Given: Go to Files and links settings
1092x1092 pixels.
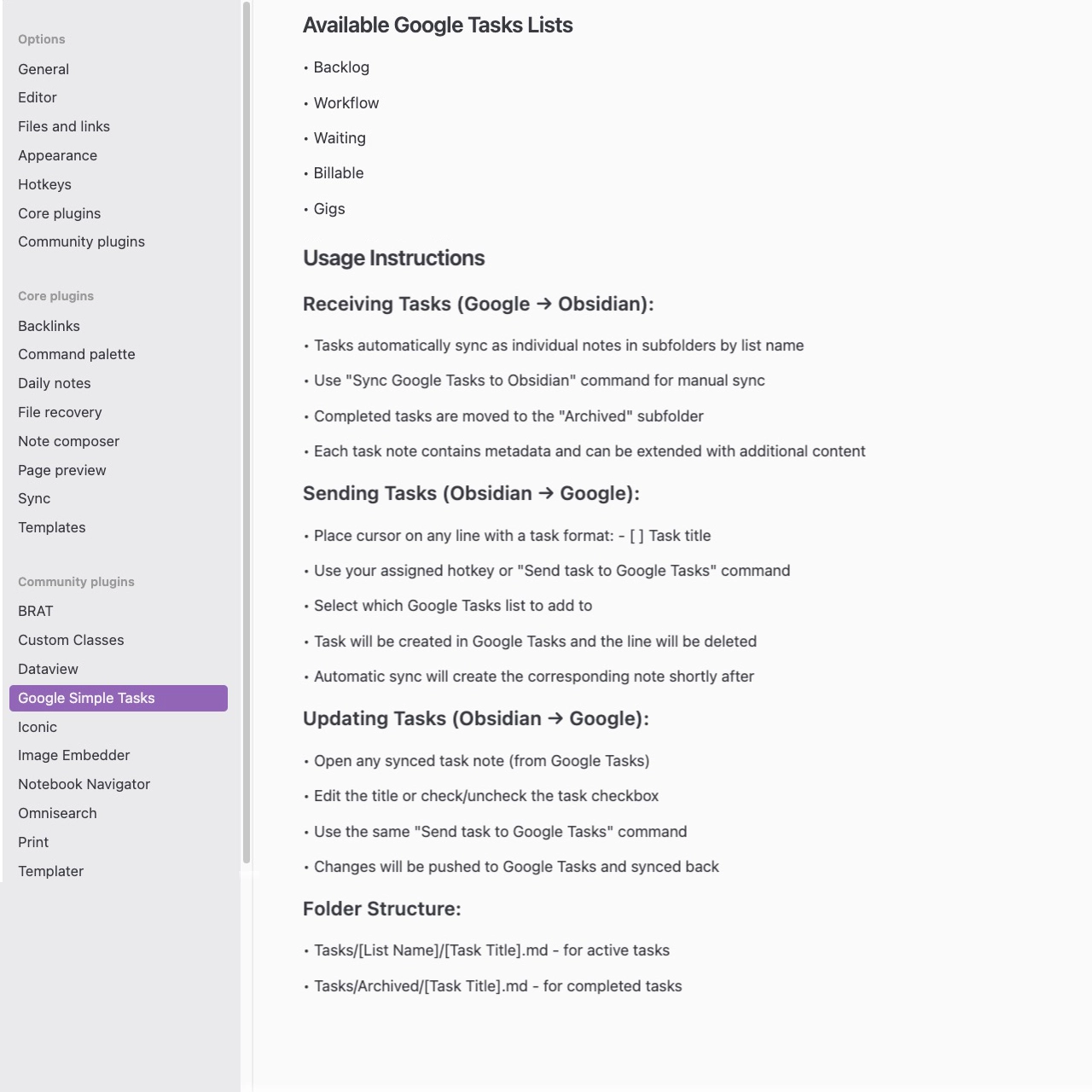Looking at the screenshot, I should [64, 126].
